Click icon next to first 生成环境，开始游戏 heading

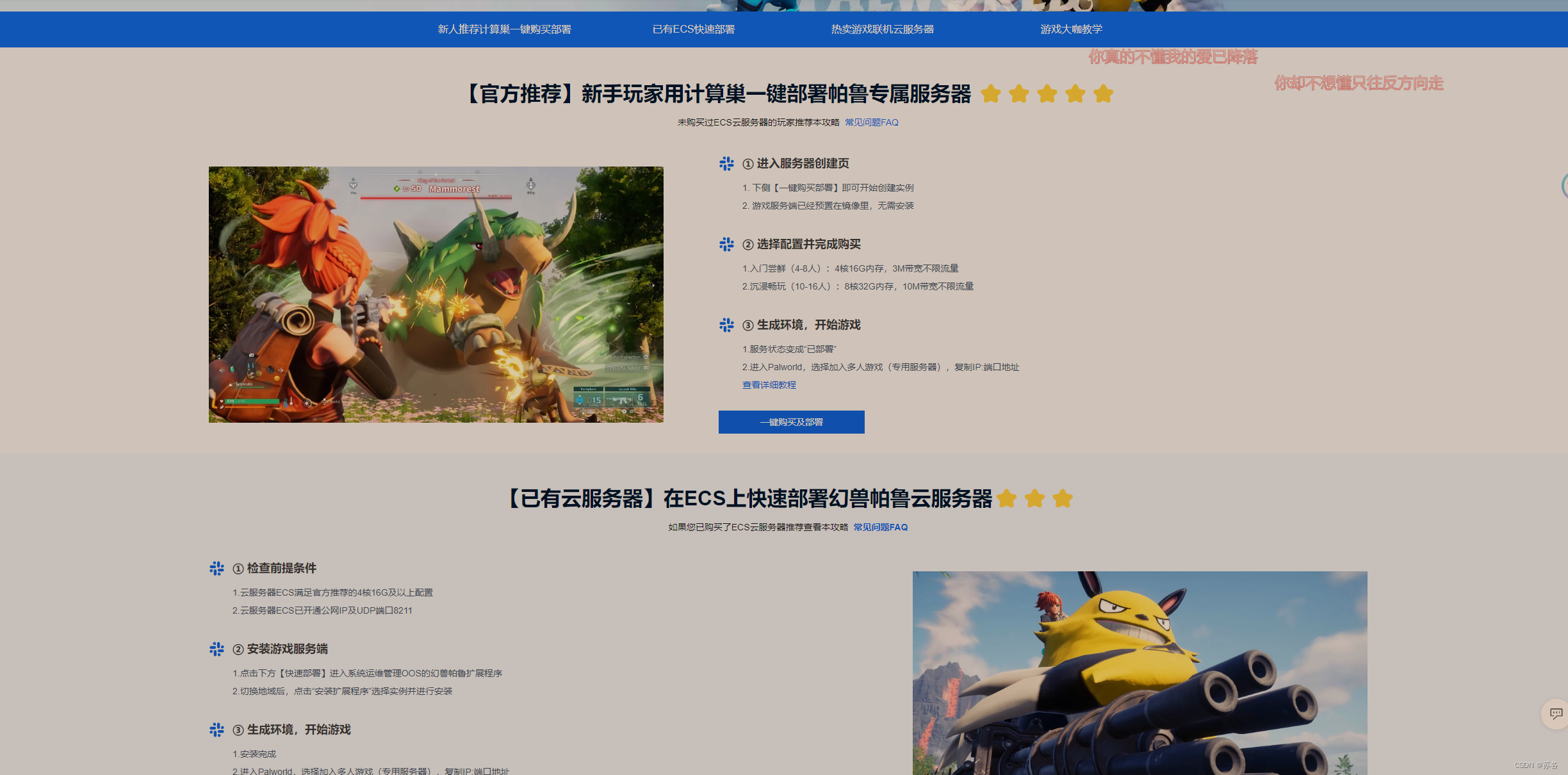point(726,325)
